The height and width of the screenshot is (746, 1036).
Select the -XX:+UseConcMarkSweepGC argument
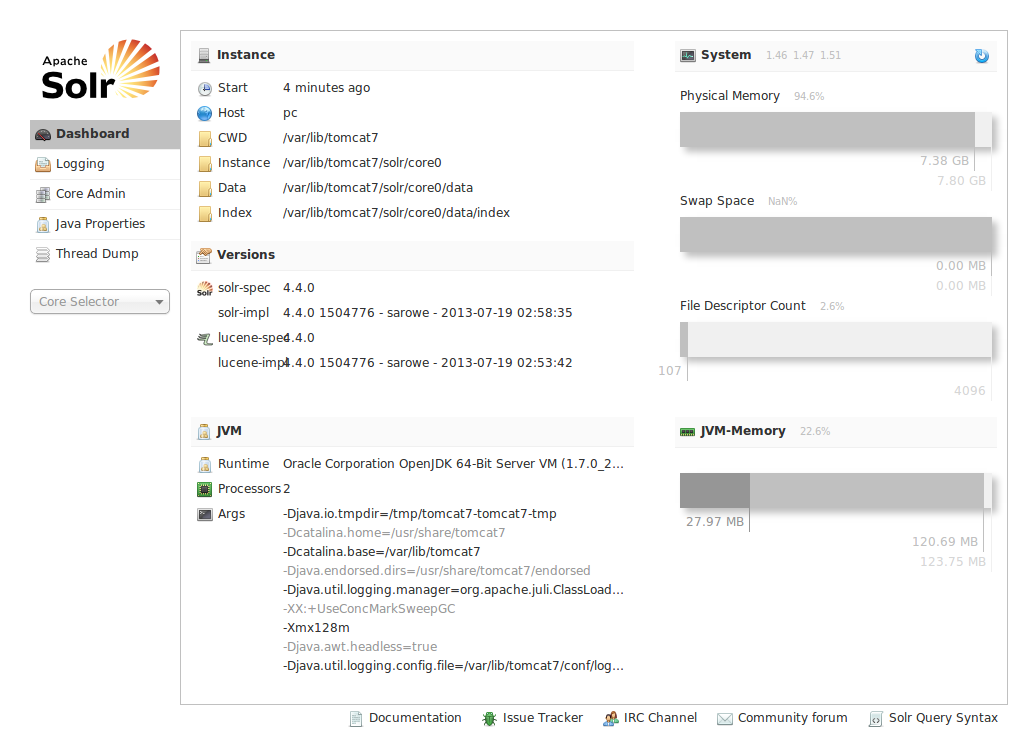click(x=369, y=609)
